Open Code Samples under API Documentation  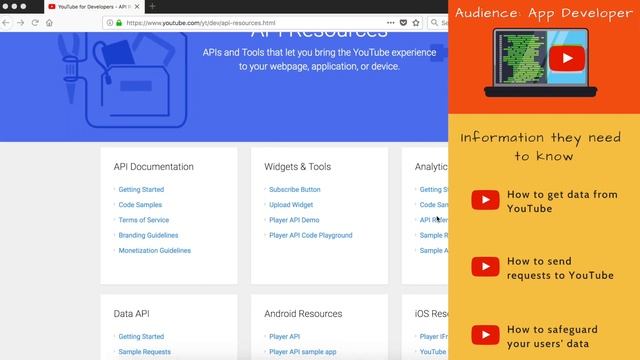[x=140, y=204]
